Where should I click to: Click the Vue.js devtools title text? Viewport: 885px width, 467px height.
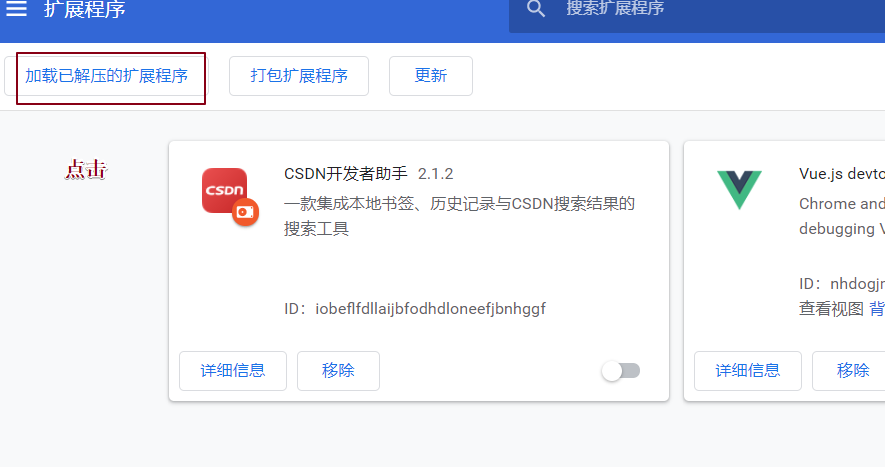[x=842, y=174]
